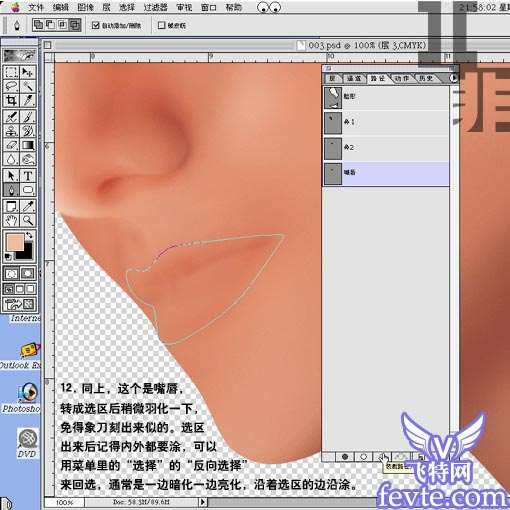Image resolution: width=510 pixels, height=510 pixels.
Task: Click the foreground color swatch
Action: pyautogui.click(x=15, y=242)
